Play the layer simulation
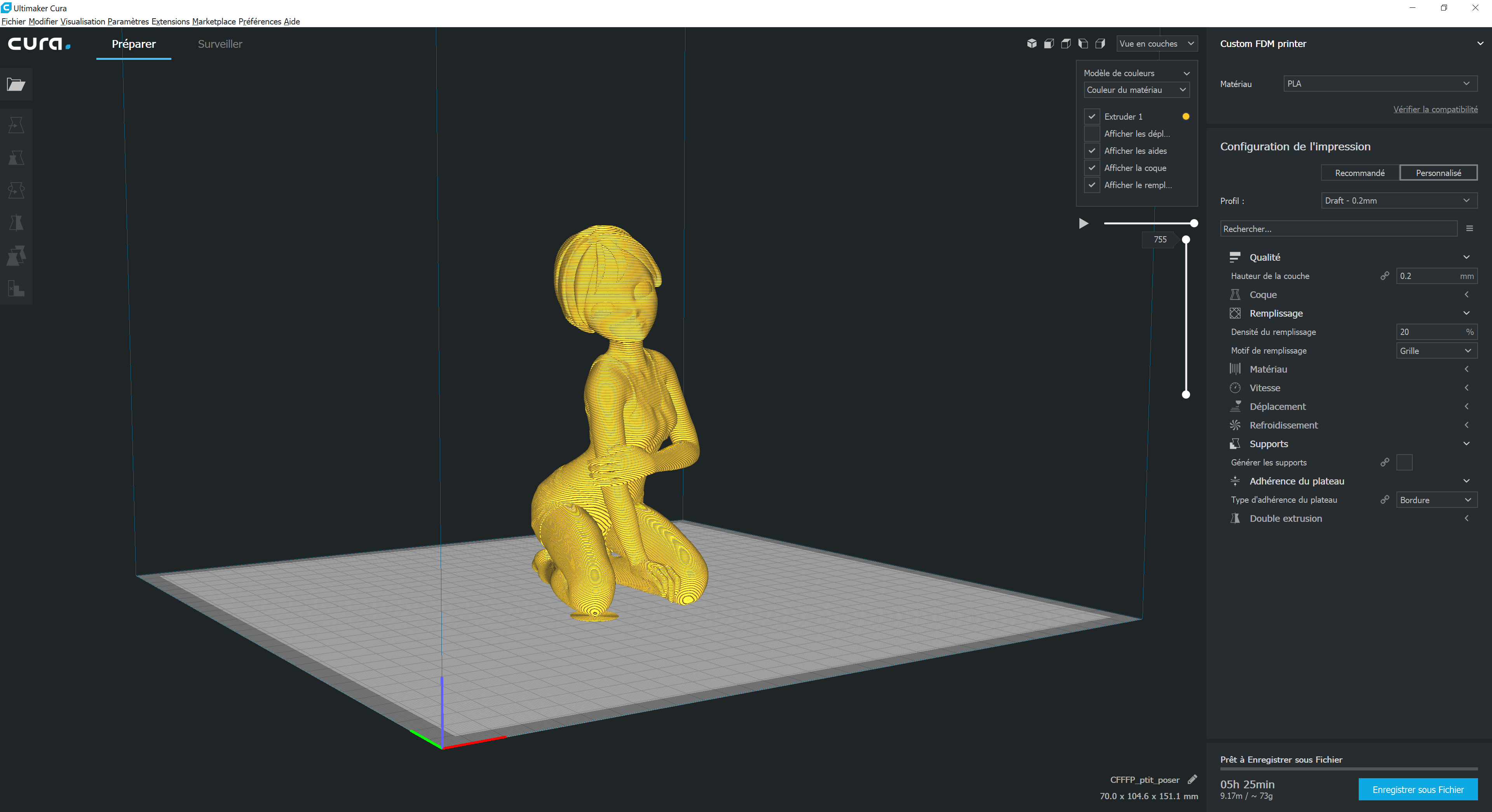 (x=1083, y=223)
